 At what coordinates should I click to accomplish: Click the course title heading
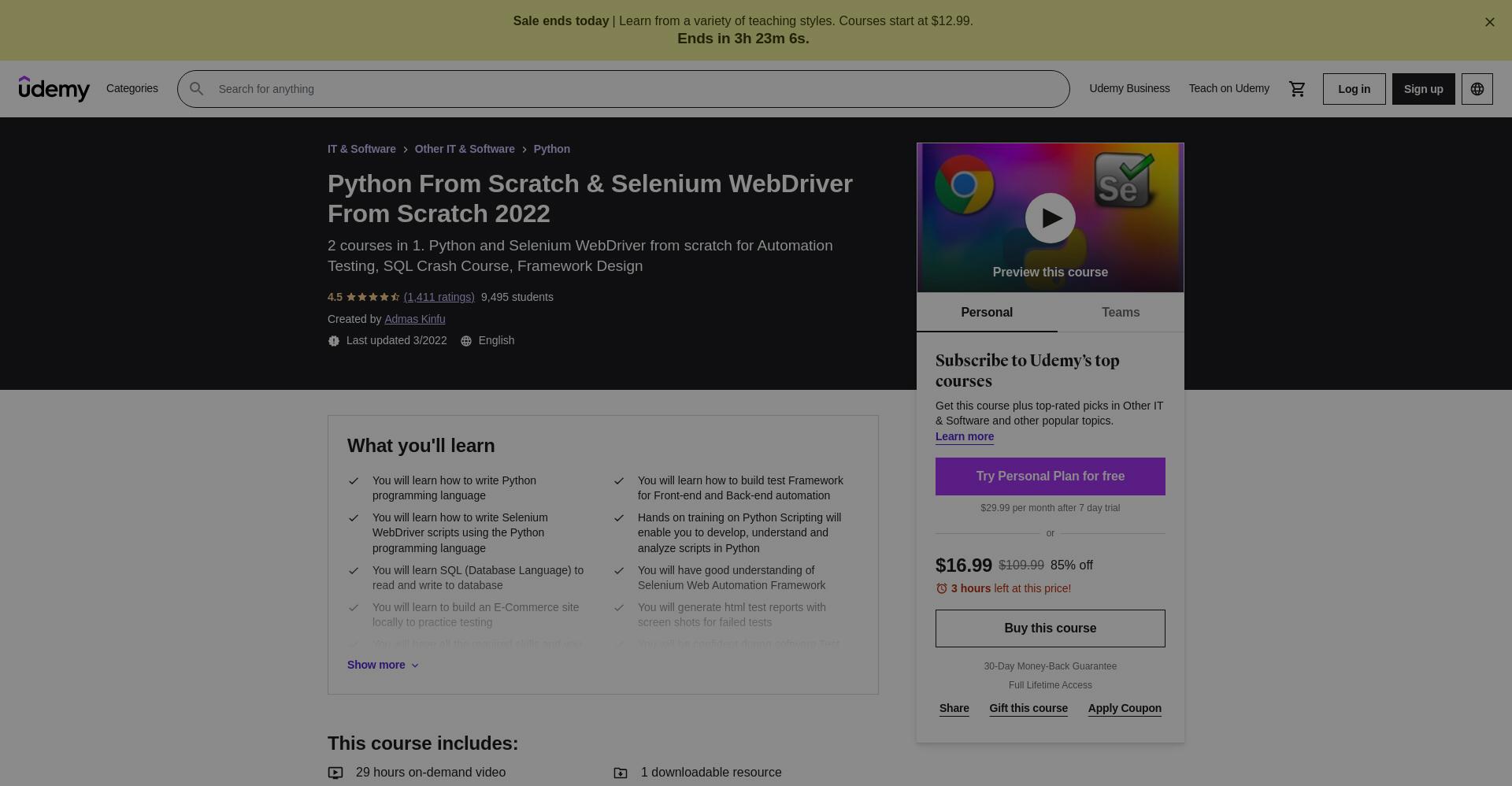pyautogui.click(x=590, y=198)
